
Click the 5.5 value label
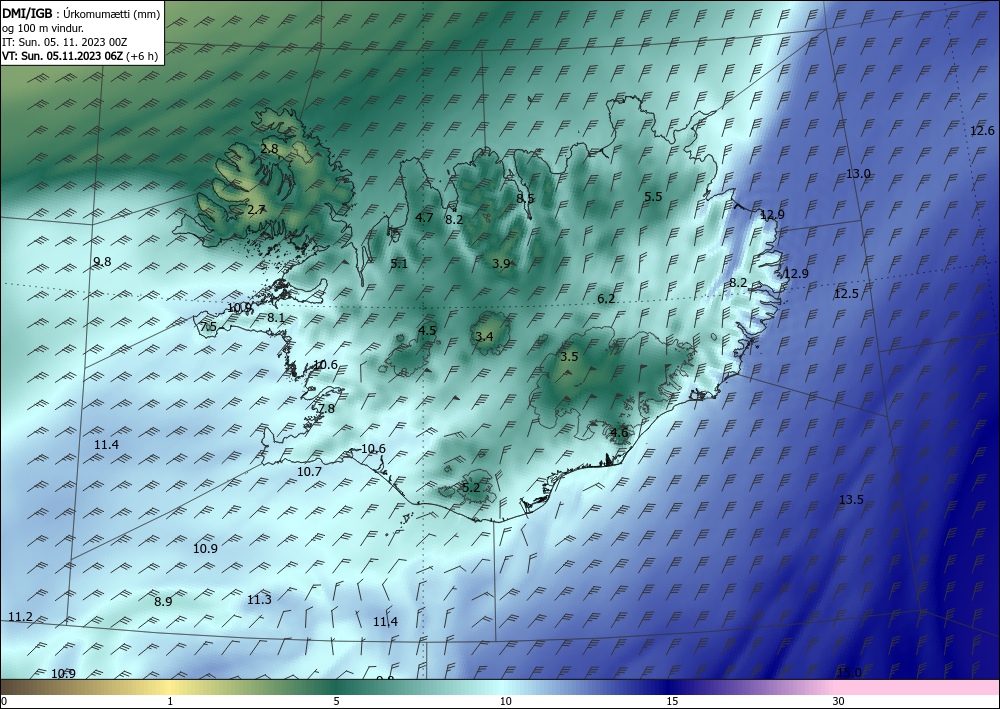pos(653,196)
